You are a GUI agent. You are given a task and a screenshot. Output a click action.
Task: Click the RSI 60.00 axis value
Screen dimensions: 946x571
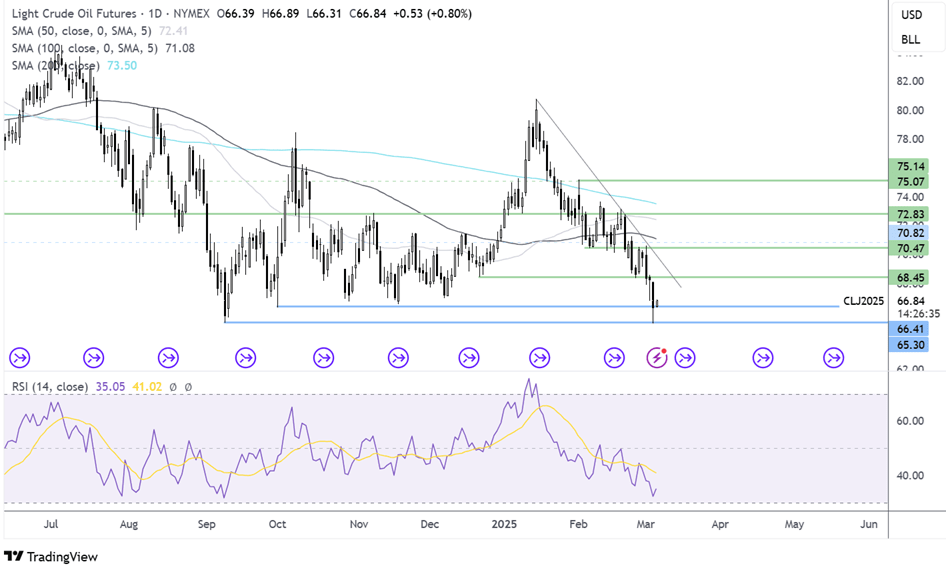tap(910, 421)
